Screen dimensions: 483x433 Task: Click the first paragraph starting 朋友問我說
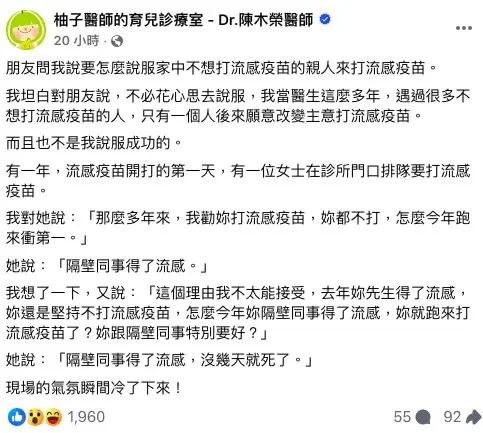coord(221,68)
